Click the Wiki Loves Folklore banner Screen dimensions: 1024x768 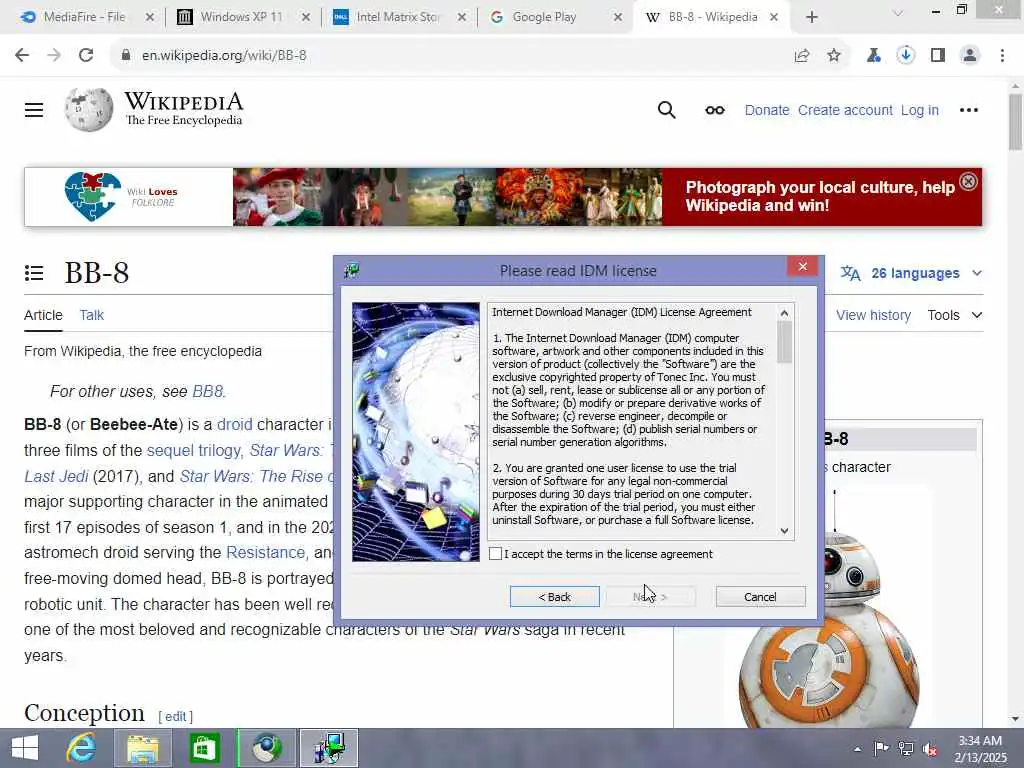tap(503, 197)
